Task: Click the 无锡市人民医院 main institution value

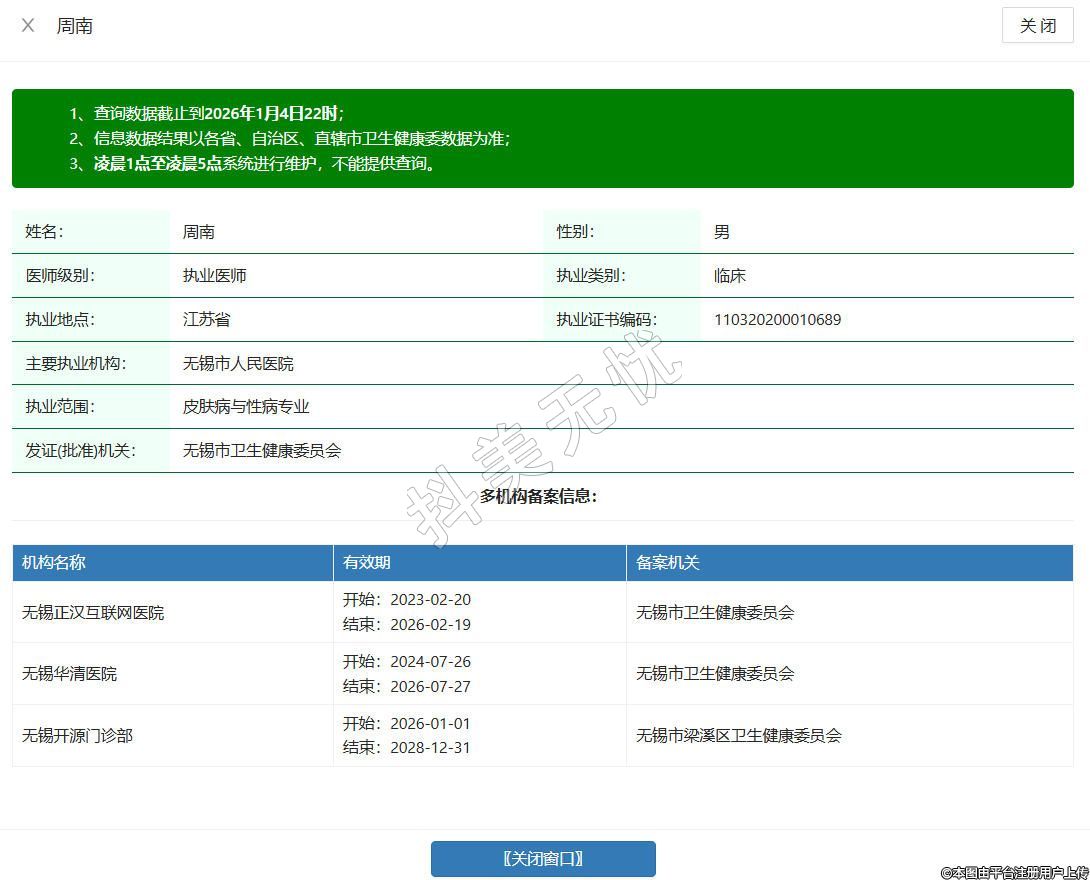Action: (x=238, y=364)
